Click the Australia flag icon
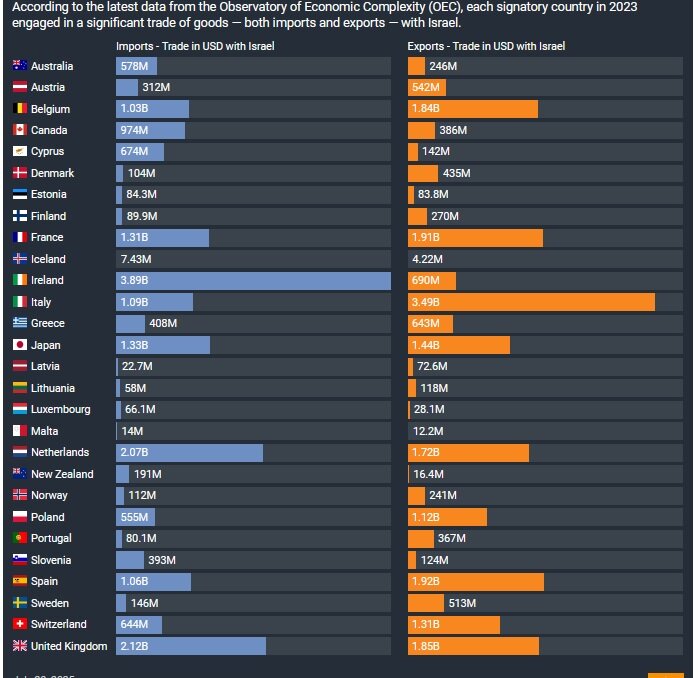Image resolution: width=698 pixels, height=678 pixels. click(20, 66)
